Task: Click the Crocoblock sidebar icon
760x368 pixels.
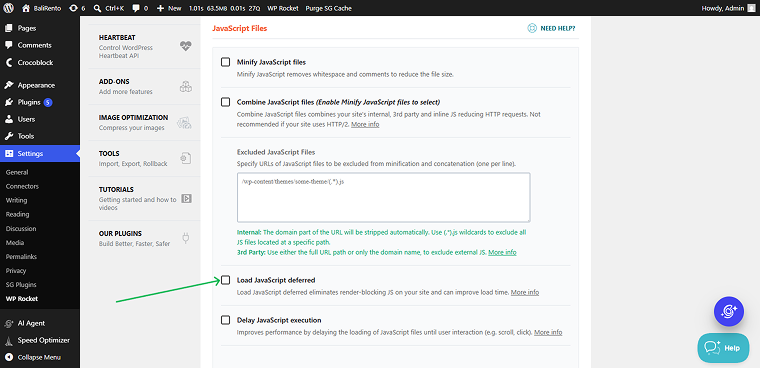Action: (x=9, y=63)
